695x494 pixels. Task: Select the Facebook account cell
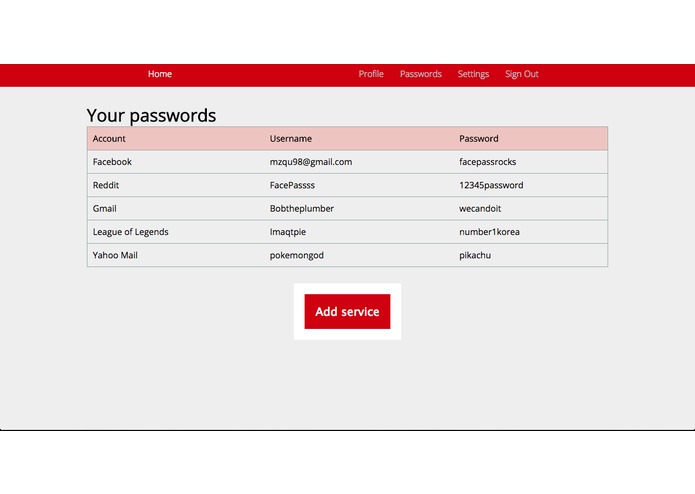pos(112,162)
